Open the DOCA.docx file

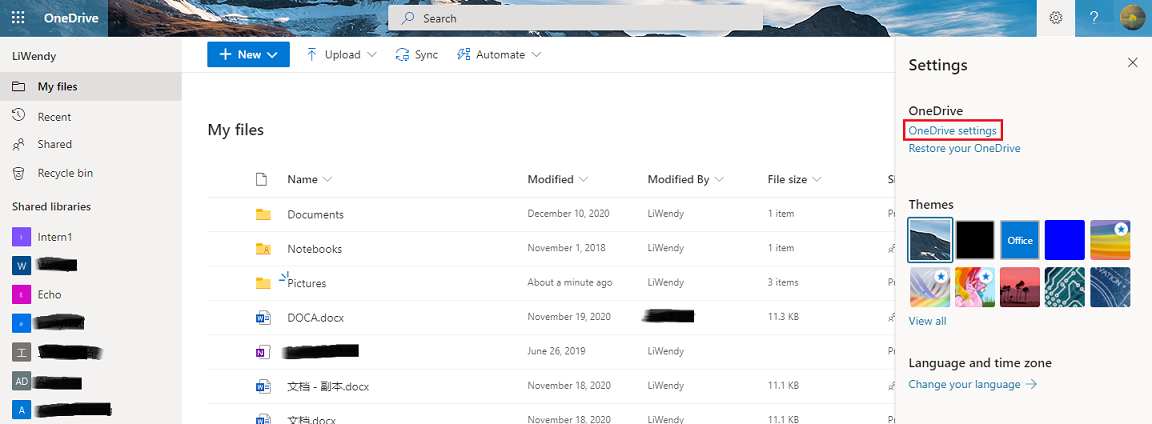point(315,318)
